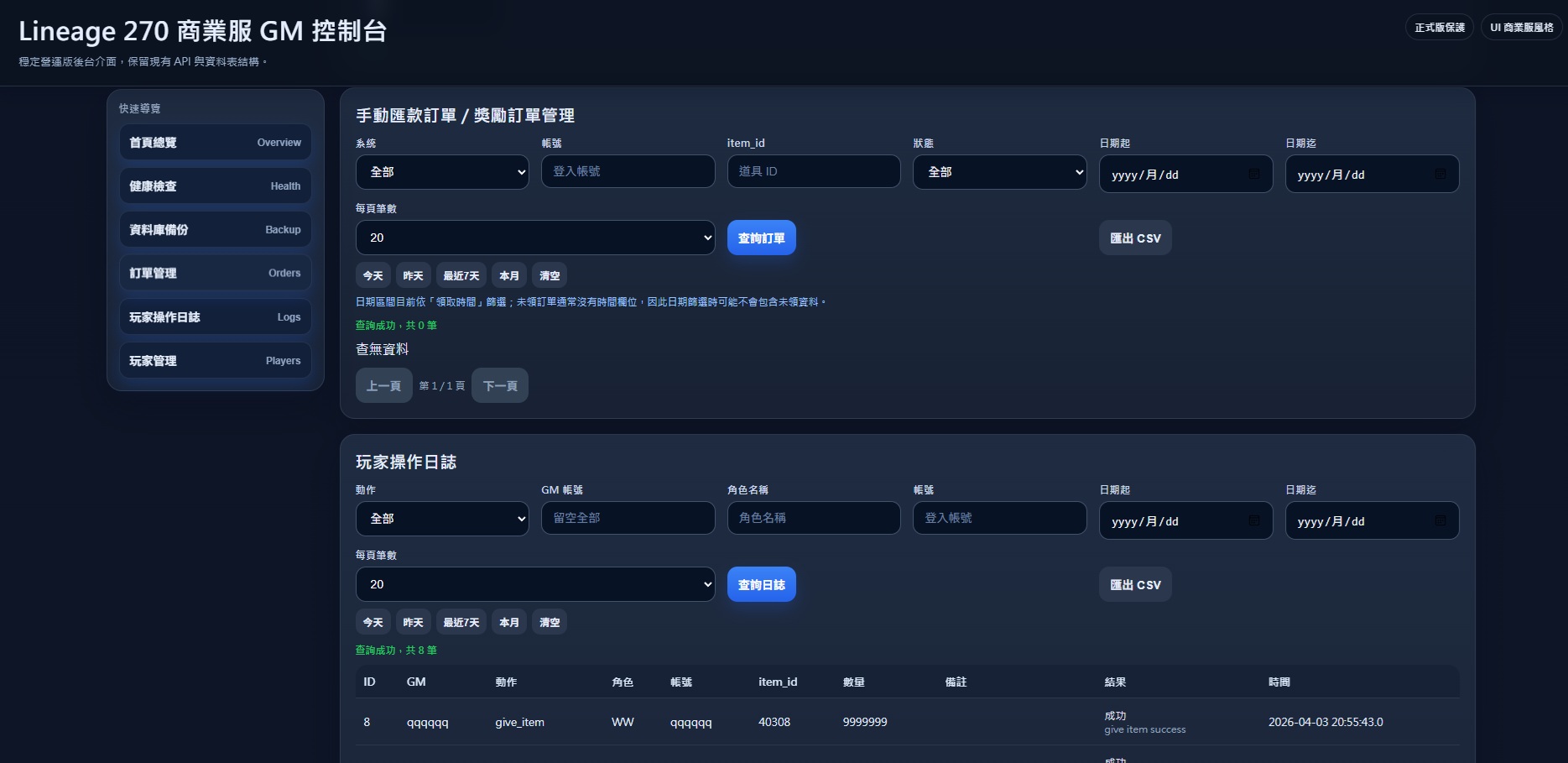
Task: Open the calendar picker in orders 日期起 field
Action: point(1254,174)
